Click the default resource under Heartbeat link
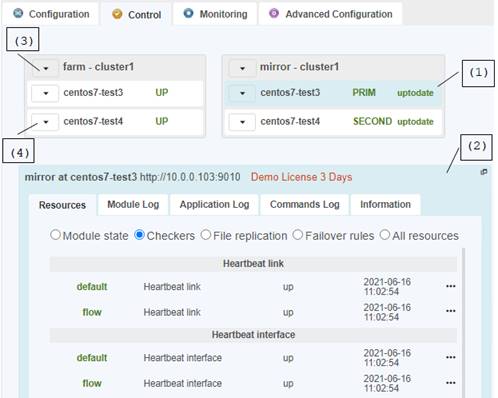The width and height of the screenshot is (498, 398). [x=92, y=287]
